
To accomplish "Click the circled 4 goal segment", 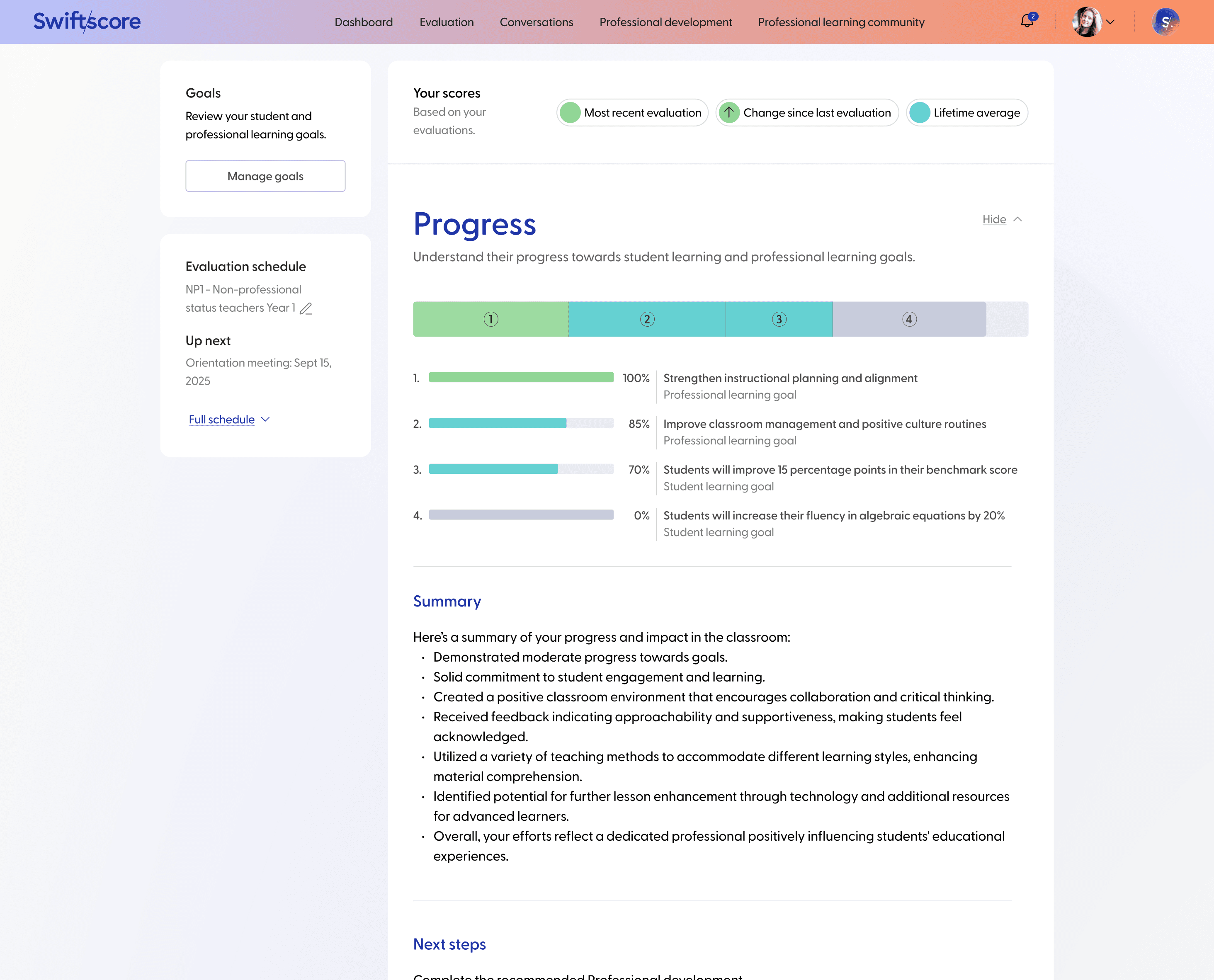I will coord(909,320).
